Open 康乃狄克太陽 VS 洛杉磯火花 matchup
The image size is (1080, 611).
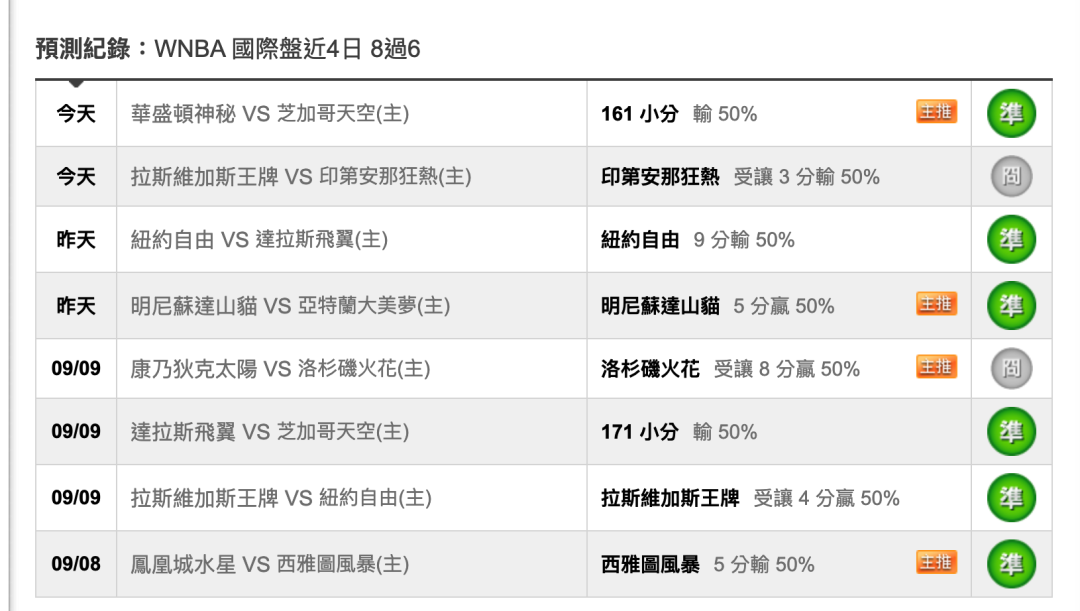coord(280,369)
